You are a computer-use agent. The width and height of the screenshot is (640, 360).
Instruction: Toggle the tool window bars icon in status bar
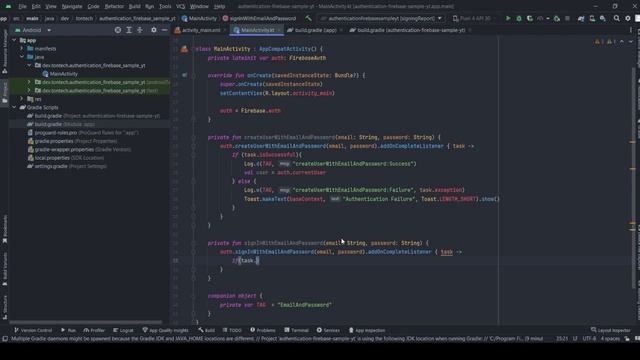pos(5,339)
